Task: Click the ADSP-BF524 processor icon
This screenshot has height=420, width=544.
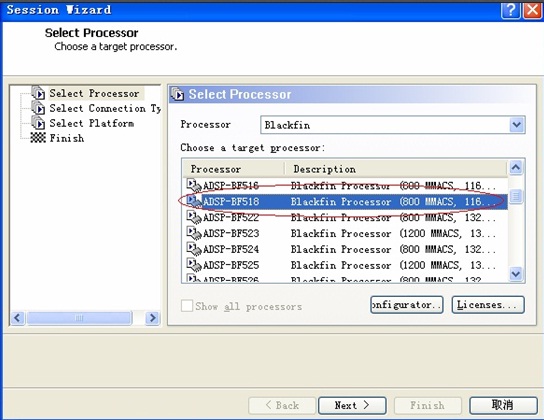Action: (194, 249)
